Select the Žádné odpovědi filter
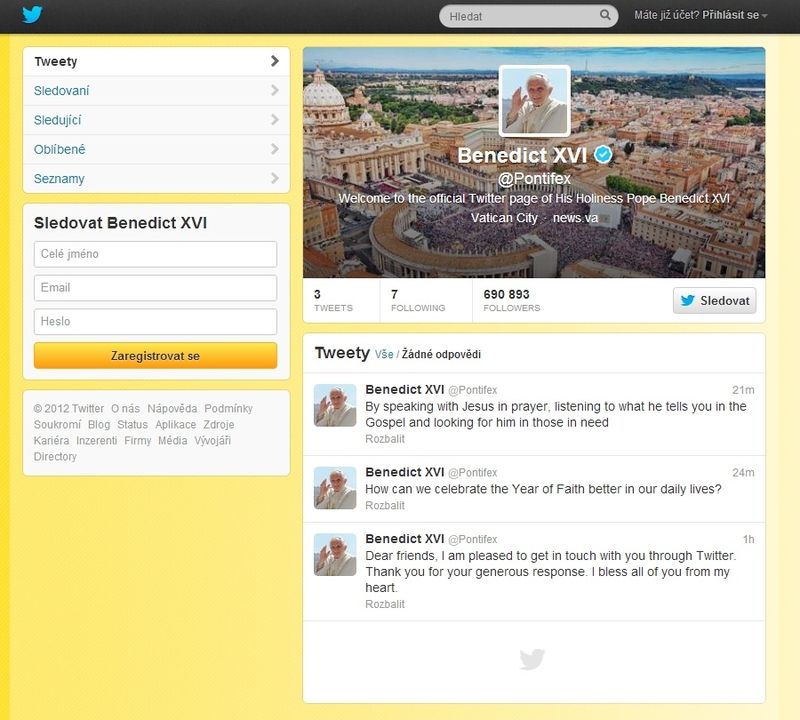The image size is (800, 720). pos(441,354)
